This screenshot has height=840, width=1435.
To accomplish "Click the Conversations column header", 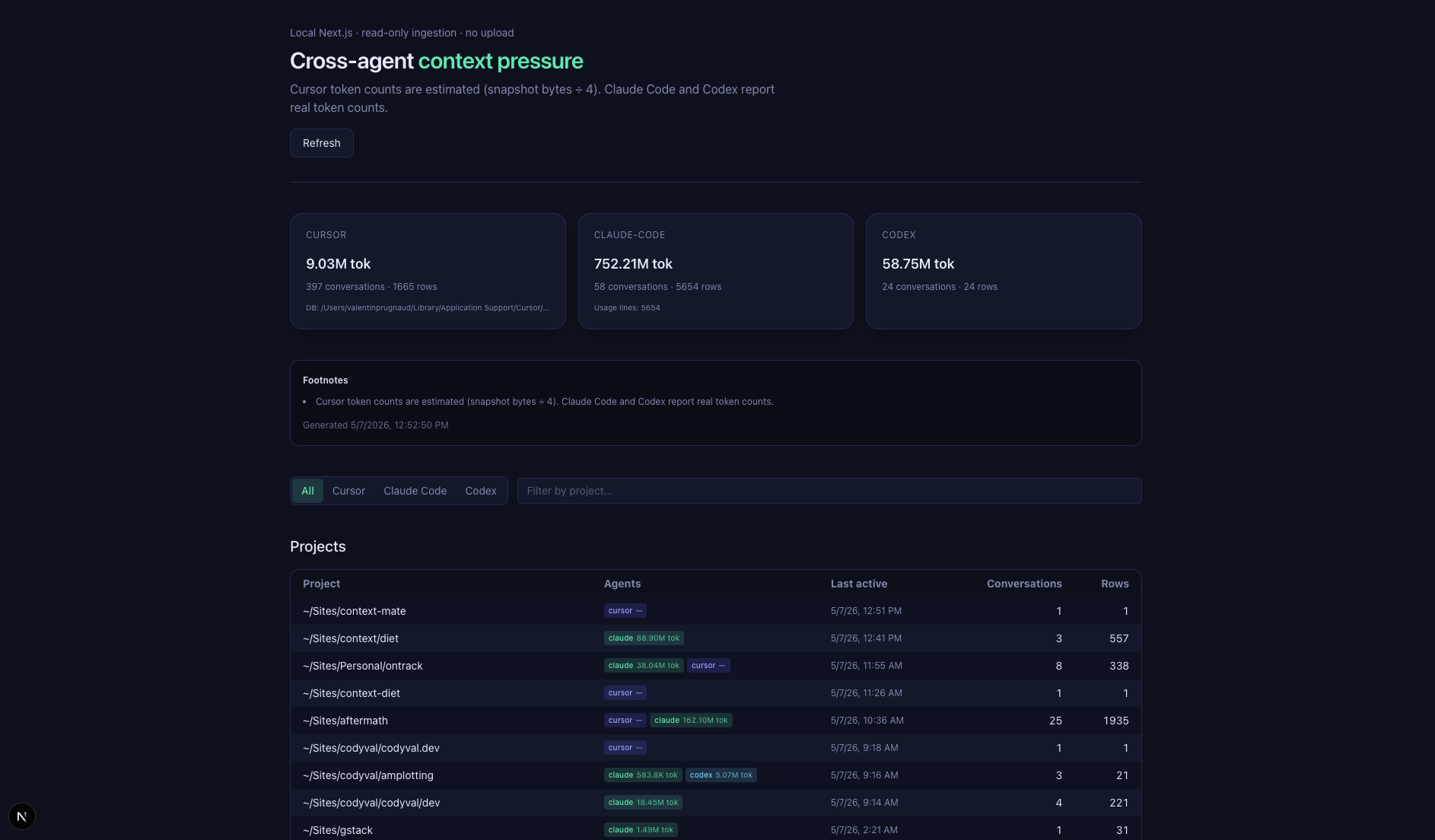I will click(x=1024, y=584).
